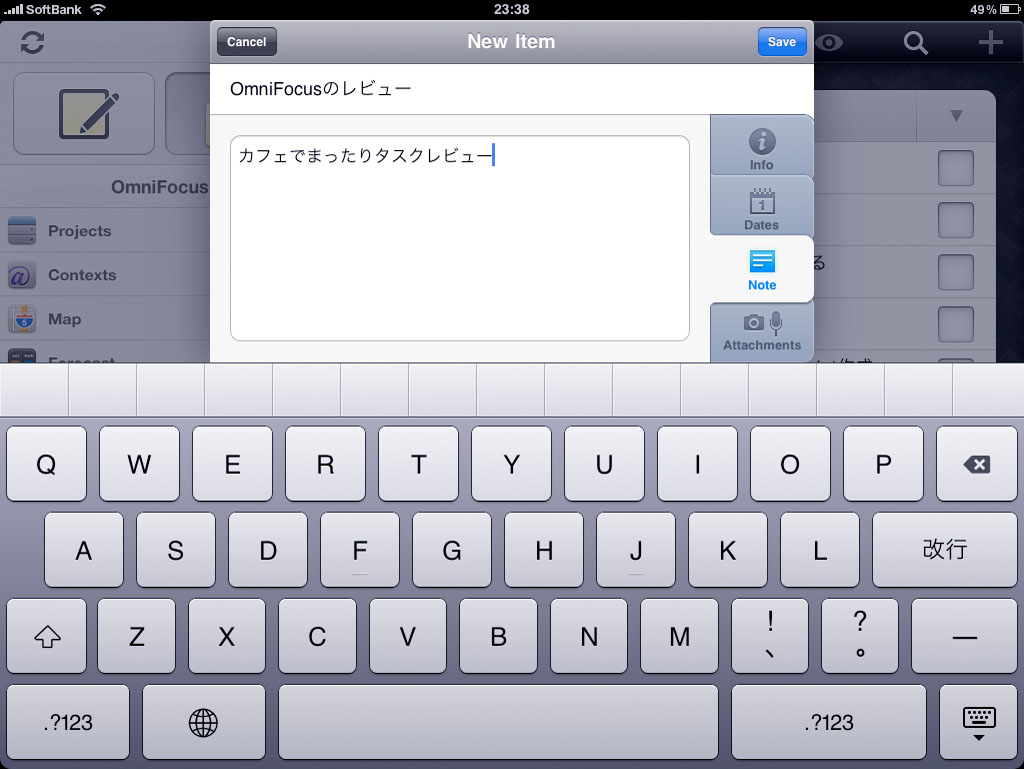
Task: Tap the M key
Action: pyautogui.click(x=679, y=636)
